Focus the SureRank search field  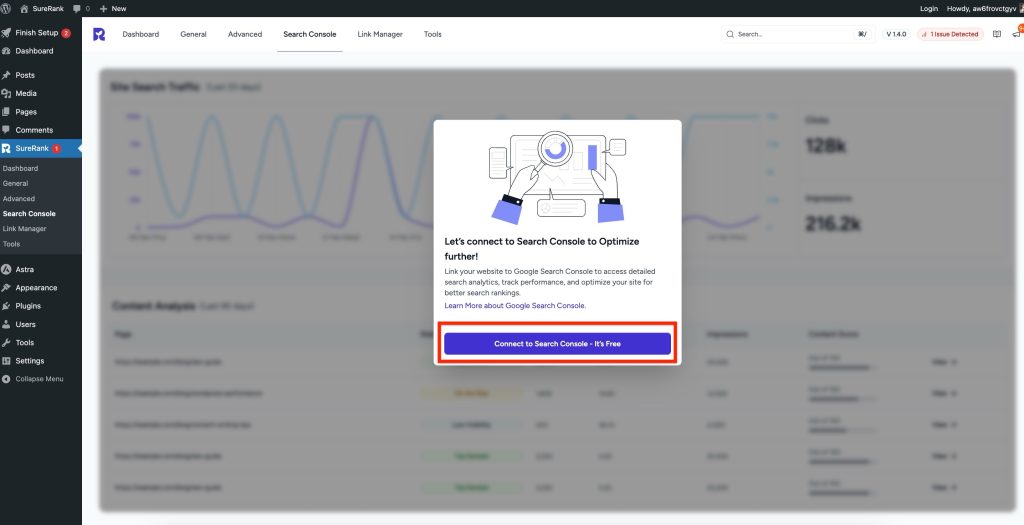(x=797, y=34)
